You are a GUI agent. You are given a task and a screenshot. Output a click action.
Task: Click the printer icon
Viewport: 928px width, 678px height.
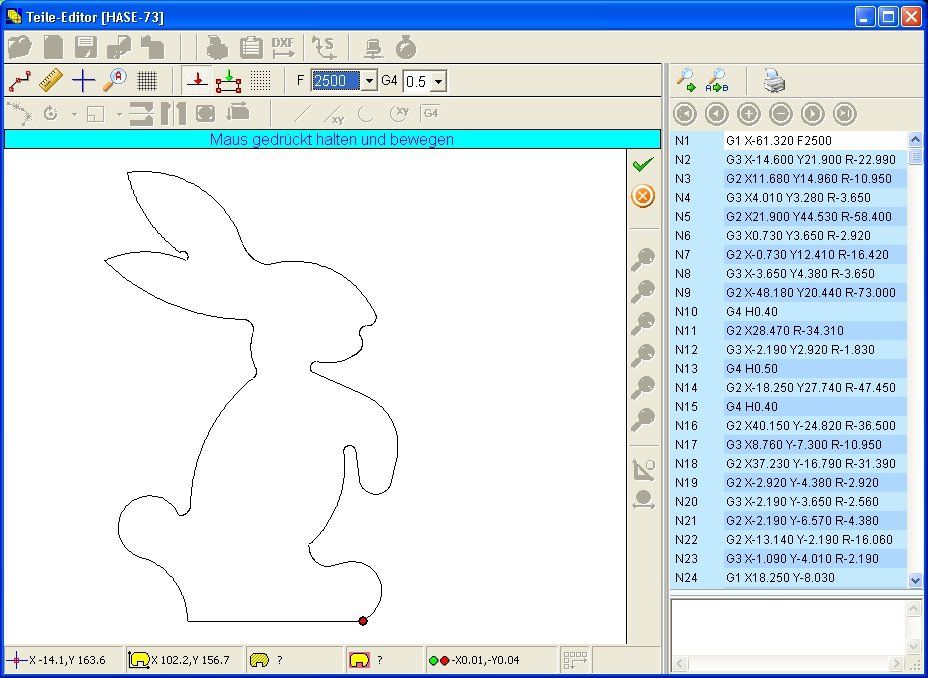(x=775, y=80)
